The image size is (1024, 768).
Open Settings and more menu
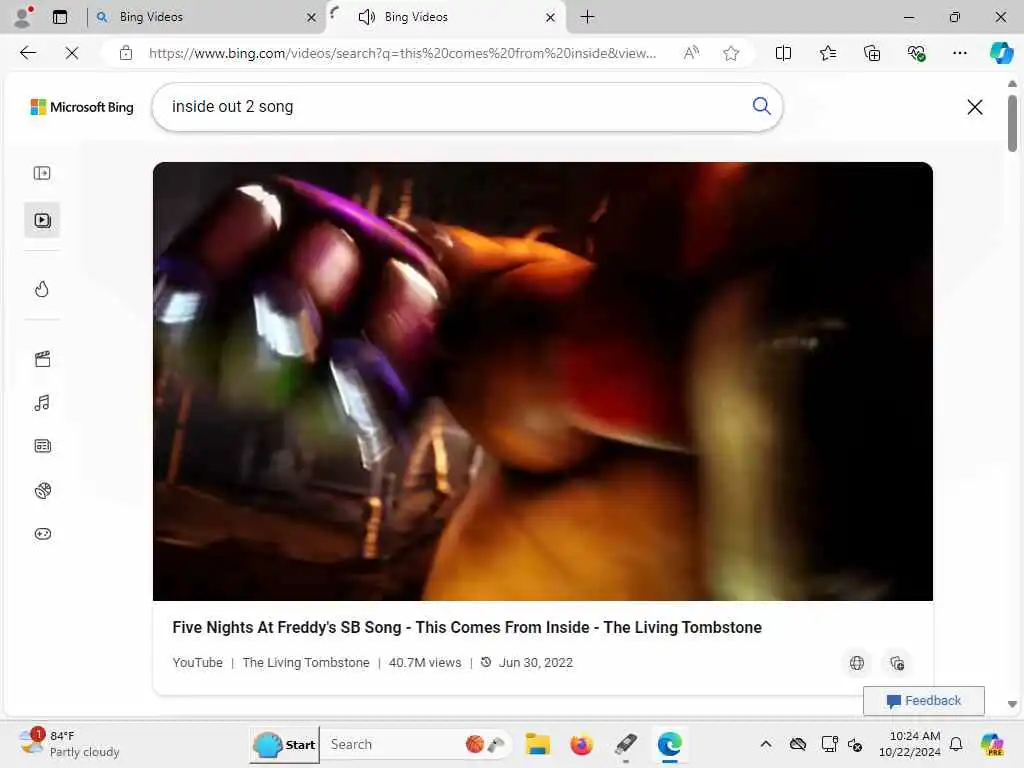point(959,53)
